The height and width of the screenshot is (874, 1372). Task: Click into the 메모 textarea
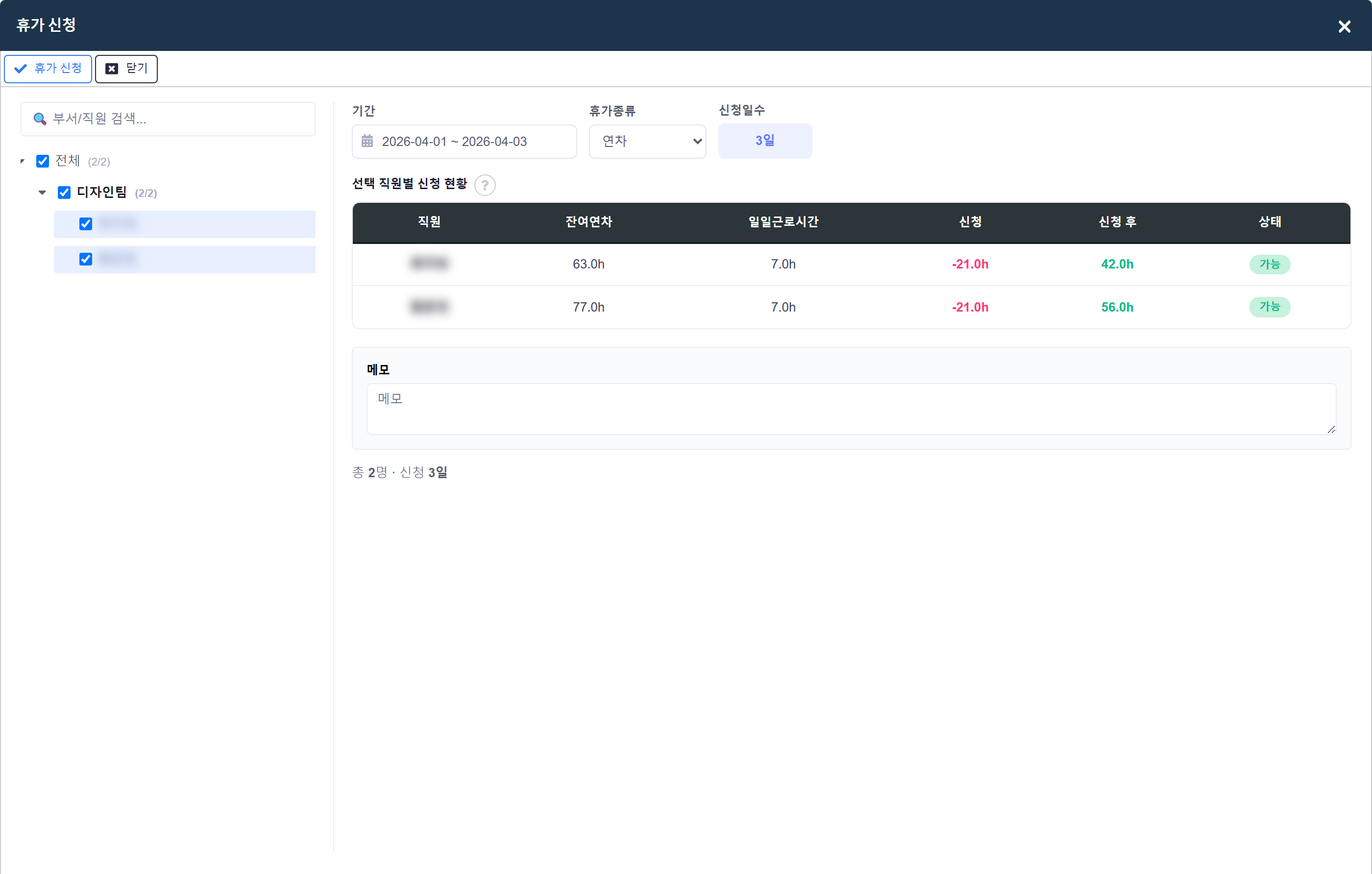[851, 409]
